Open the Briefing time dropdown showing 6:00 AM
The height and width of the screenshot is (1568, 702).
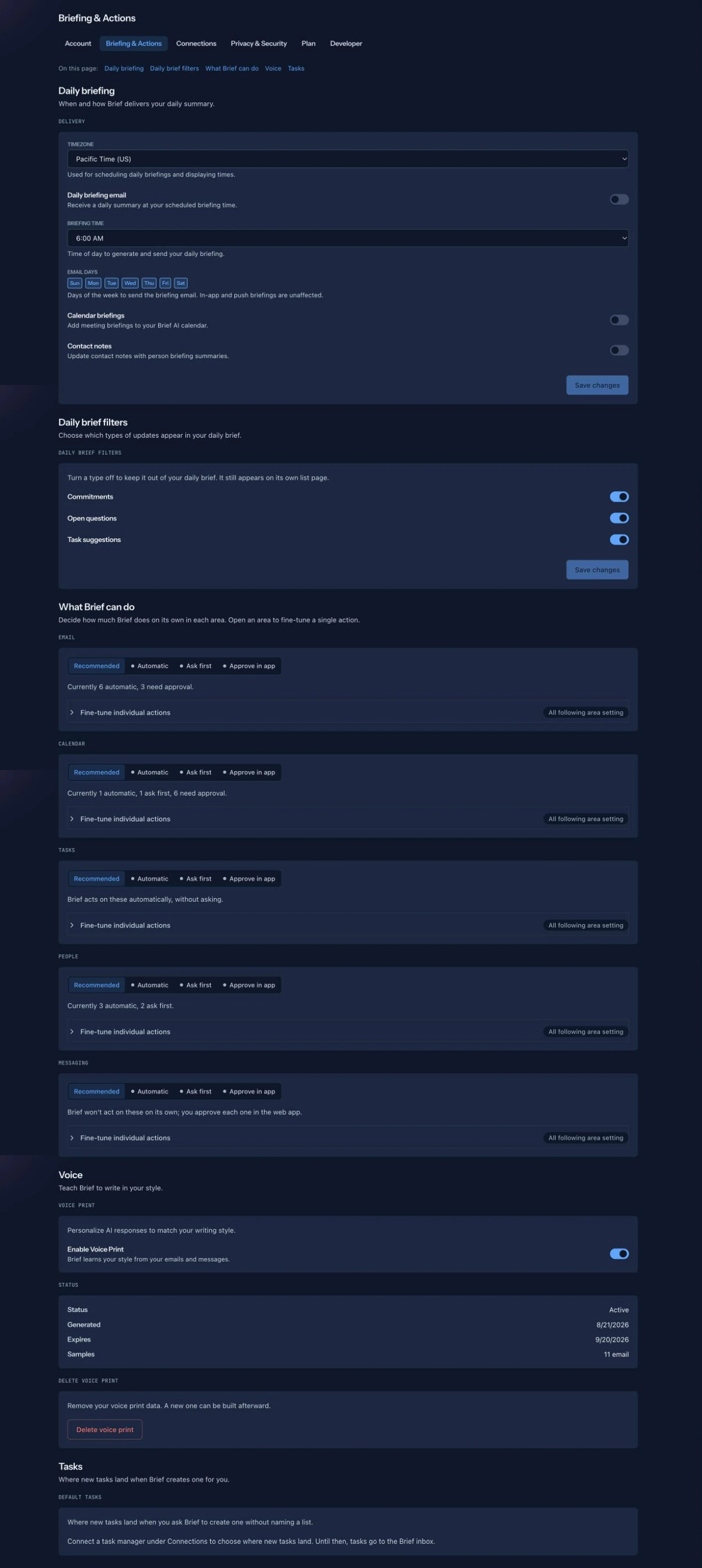click(x=348, y=238)
